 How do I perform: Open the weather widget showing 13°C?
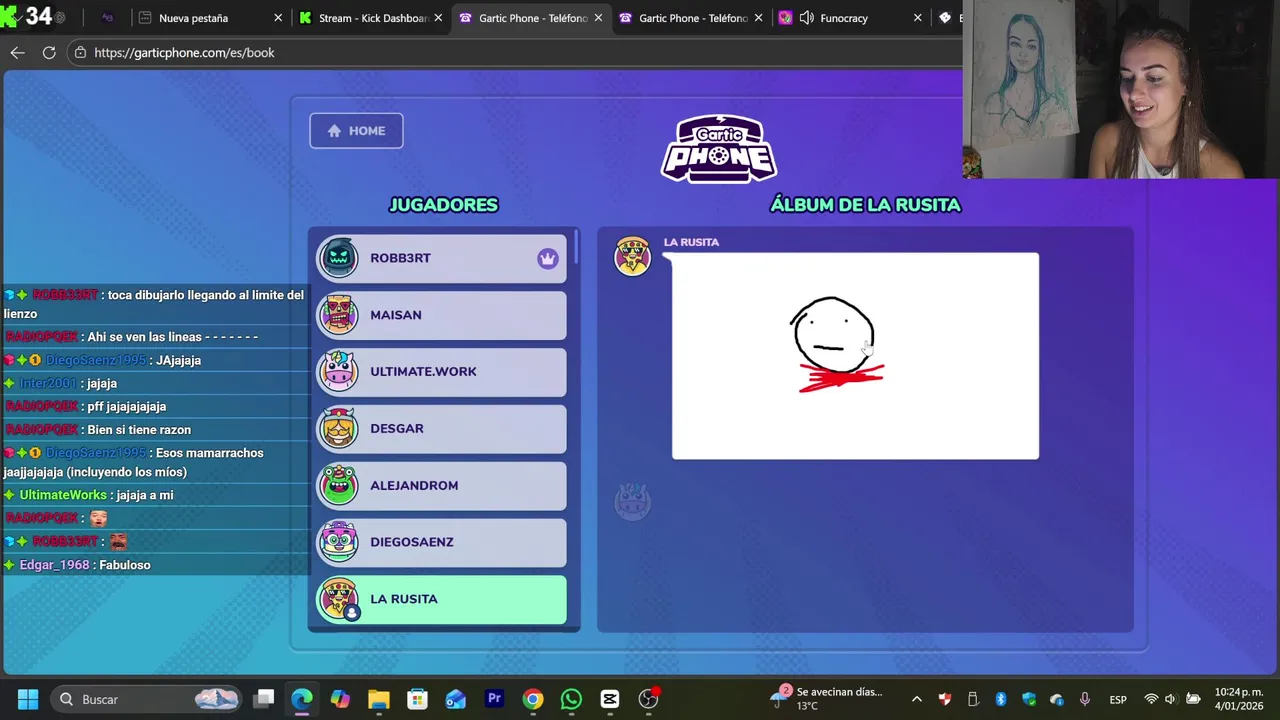828,699
